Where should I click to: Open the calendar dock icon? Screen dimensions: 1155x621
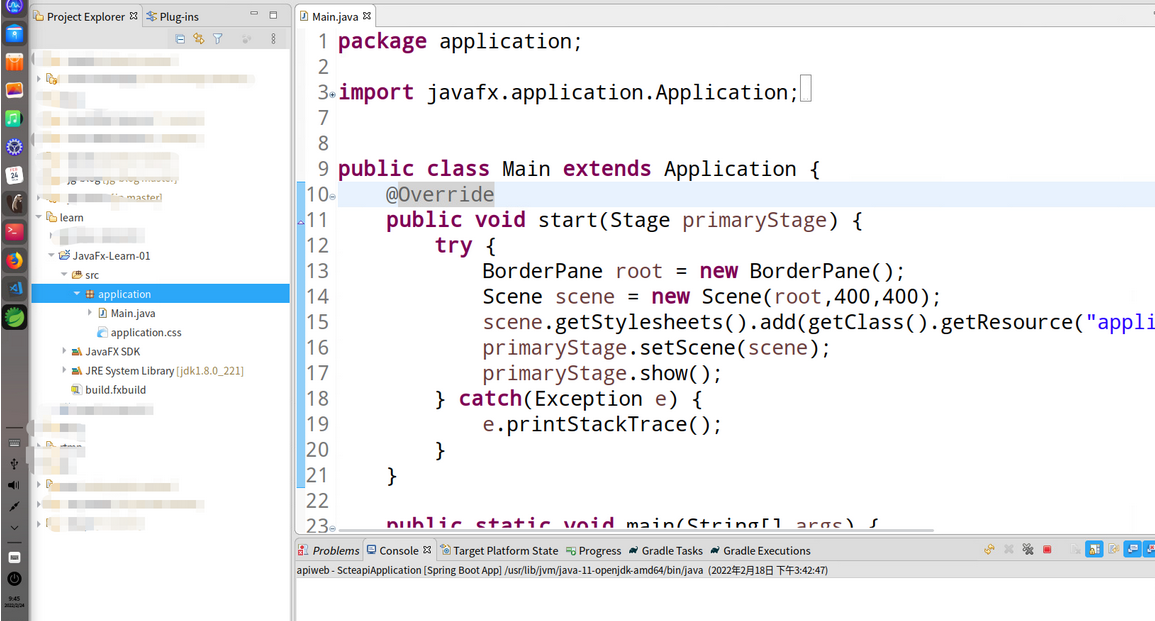point(14,175)
